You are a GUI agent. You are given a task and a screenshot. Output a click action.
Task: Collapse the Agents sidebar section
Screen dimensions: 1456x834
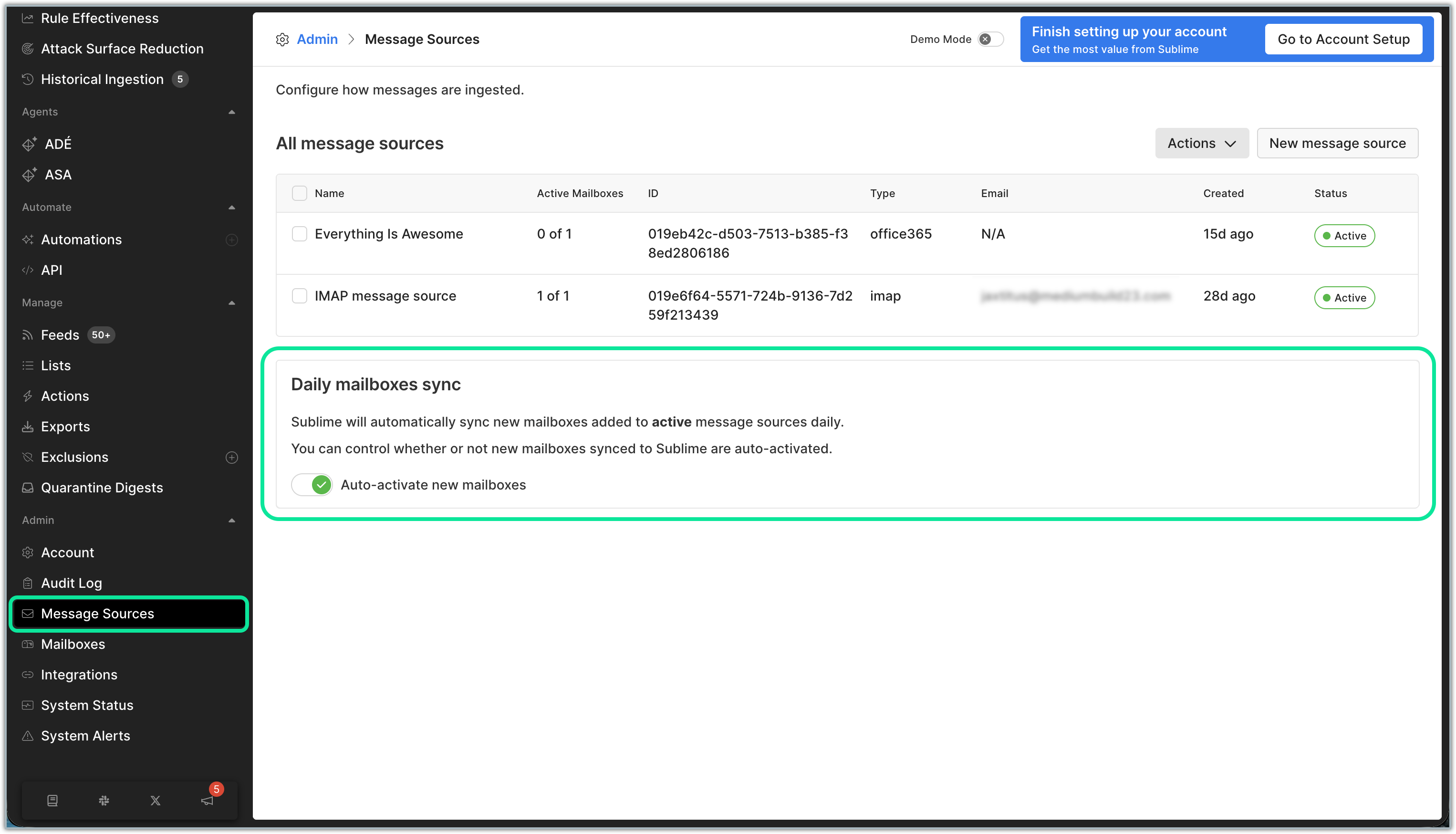[232, 112]
